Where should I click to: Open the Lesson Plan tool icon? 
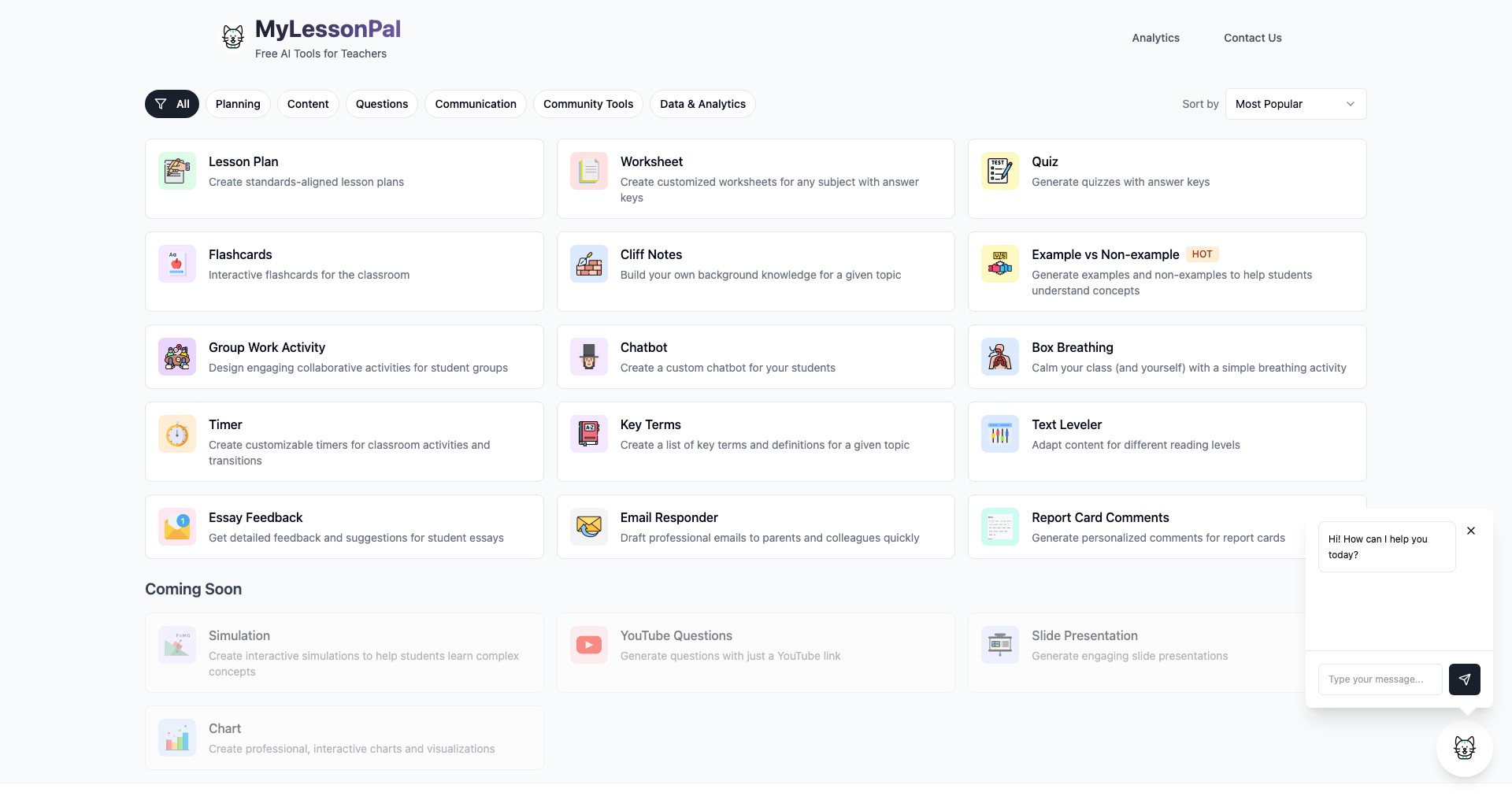[177, 171]
